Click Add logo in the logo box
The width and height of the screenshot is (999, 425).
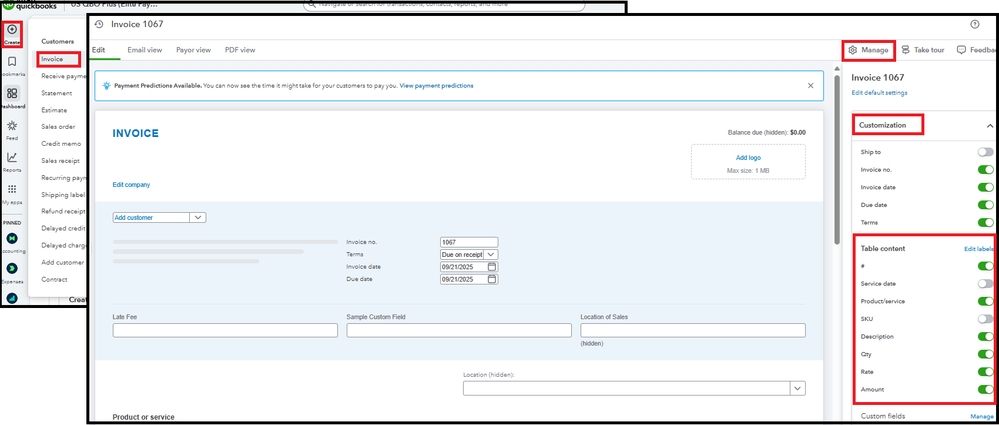coord(748,157)
